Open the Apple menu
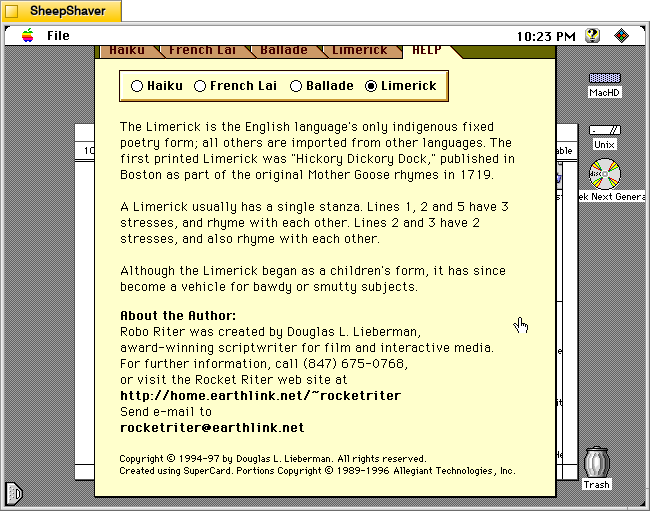The height and width of the screenshot is (511, 650). [x=28, y=36]
